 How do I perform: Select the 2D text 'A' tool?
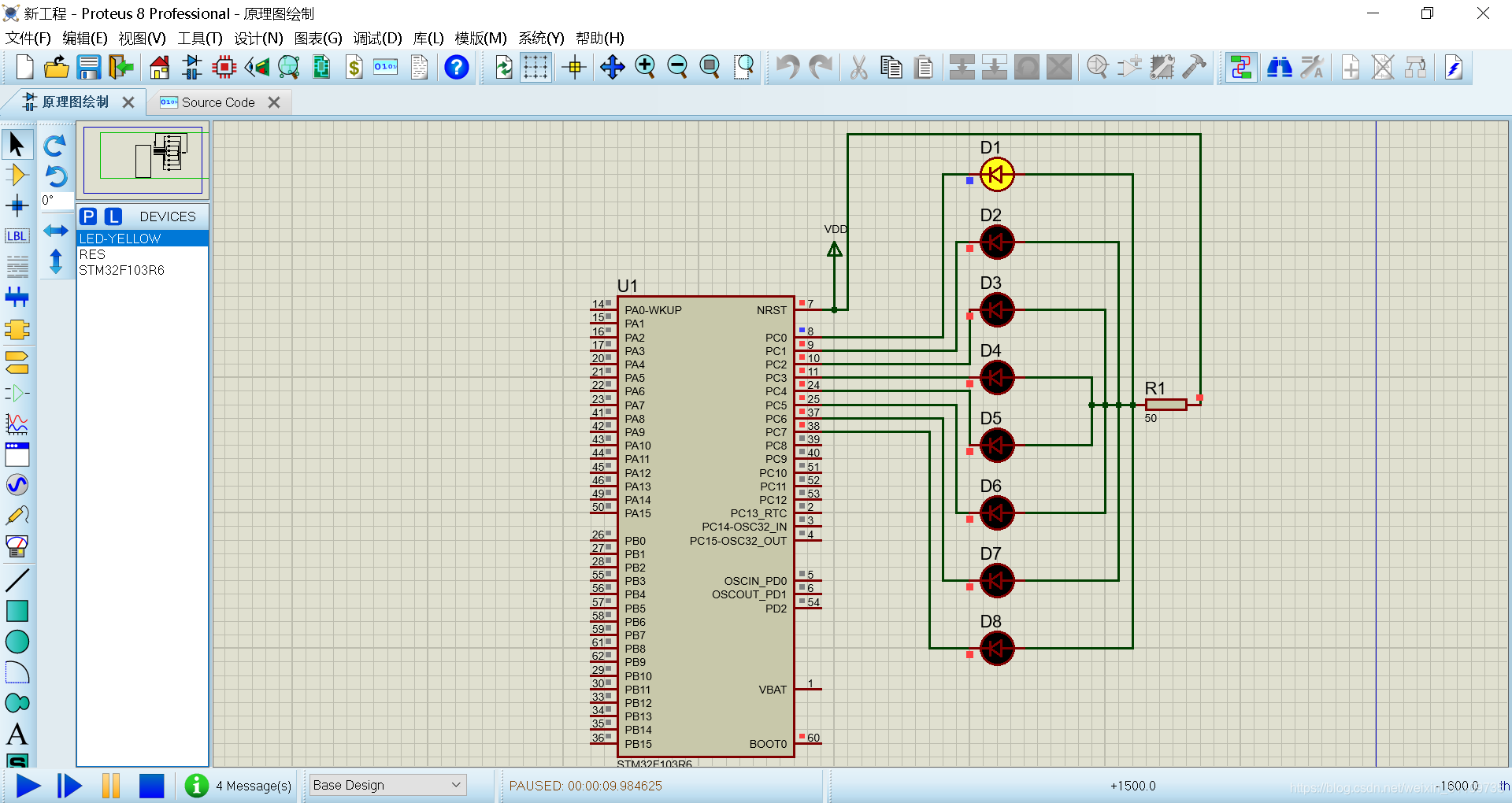17,735
